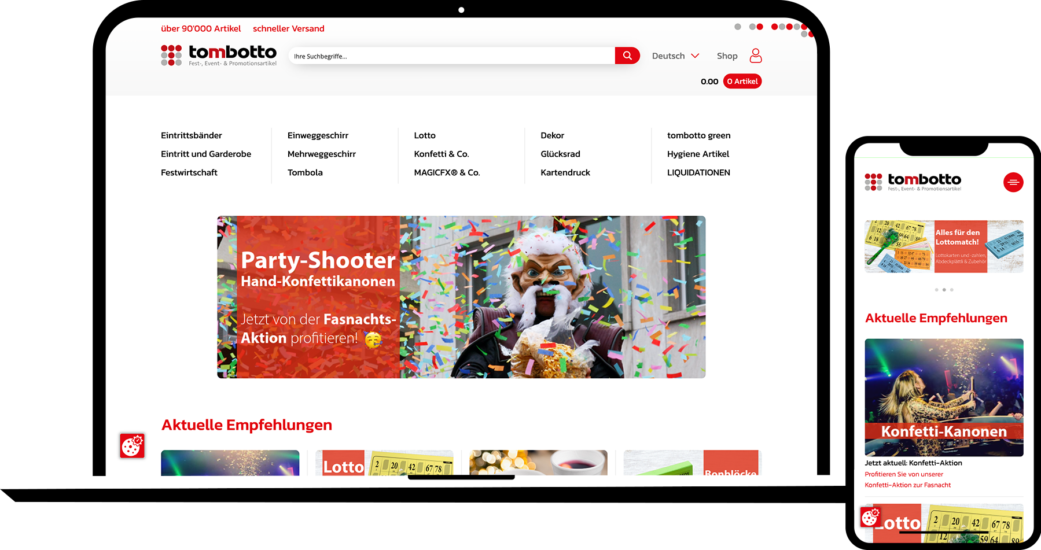This screenshot has width=1041, height=550.
Task: Go to Dekor category
Action: point(552,135)
